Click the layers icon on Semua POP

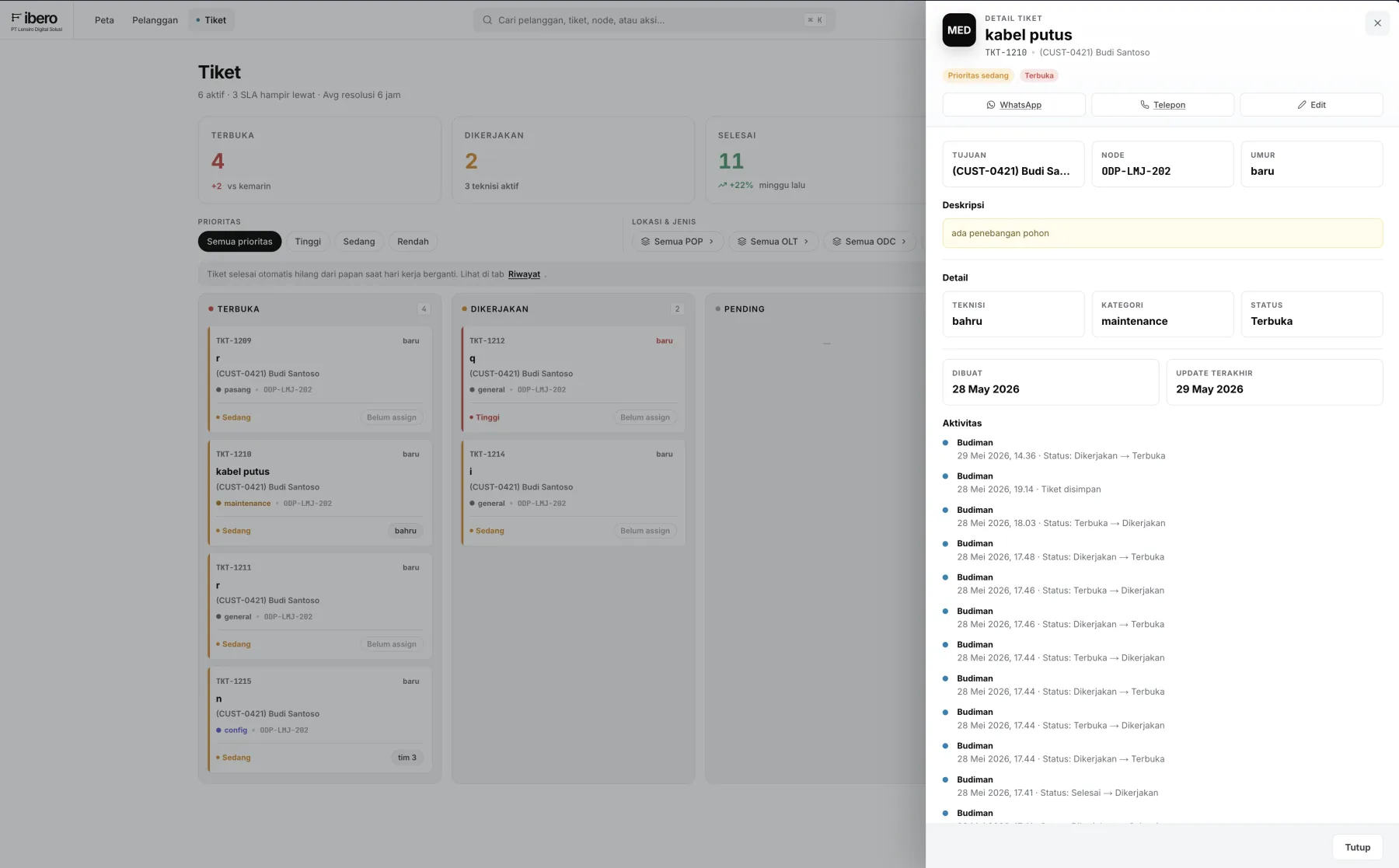pos(645,242)
